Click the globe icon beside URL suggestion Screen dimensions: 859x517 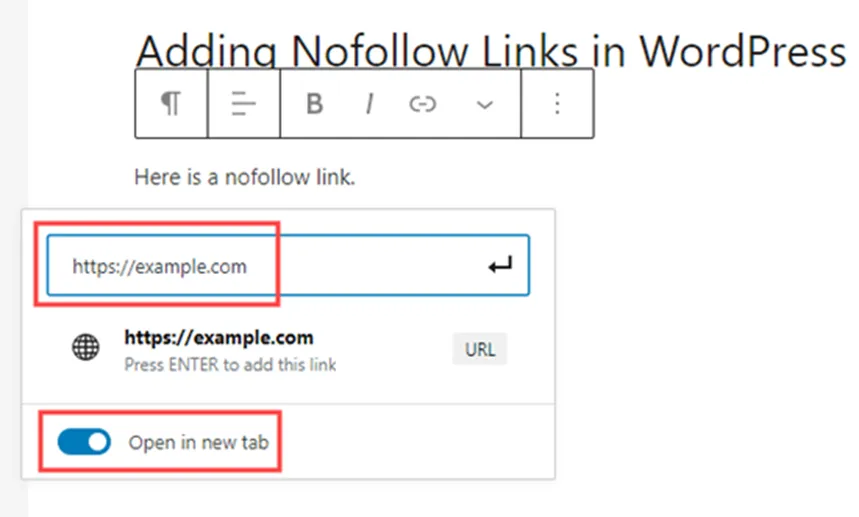pyautogui.click(x=86, y=347)
